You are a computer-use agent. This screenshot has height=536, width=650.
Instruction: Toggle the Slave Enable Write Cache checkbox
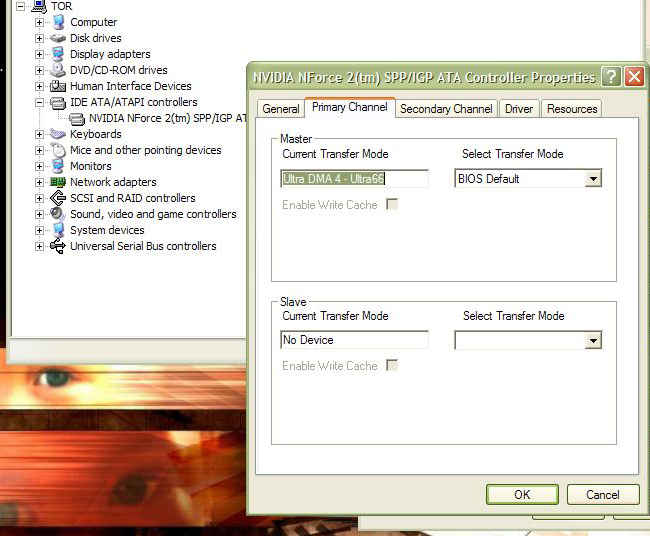coord(392,366)
